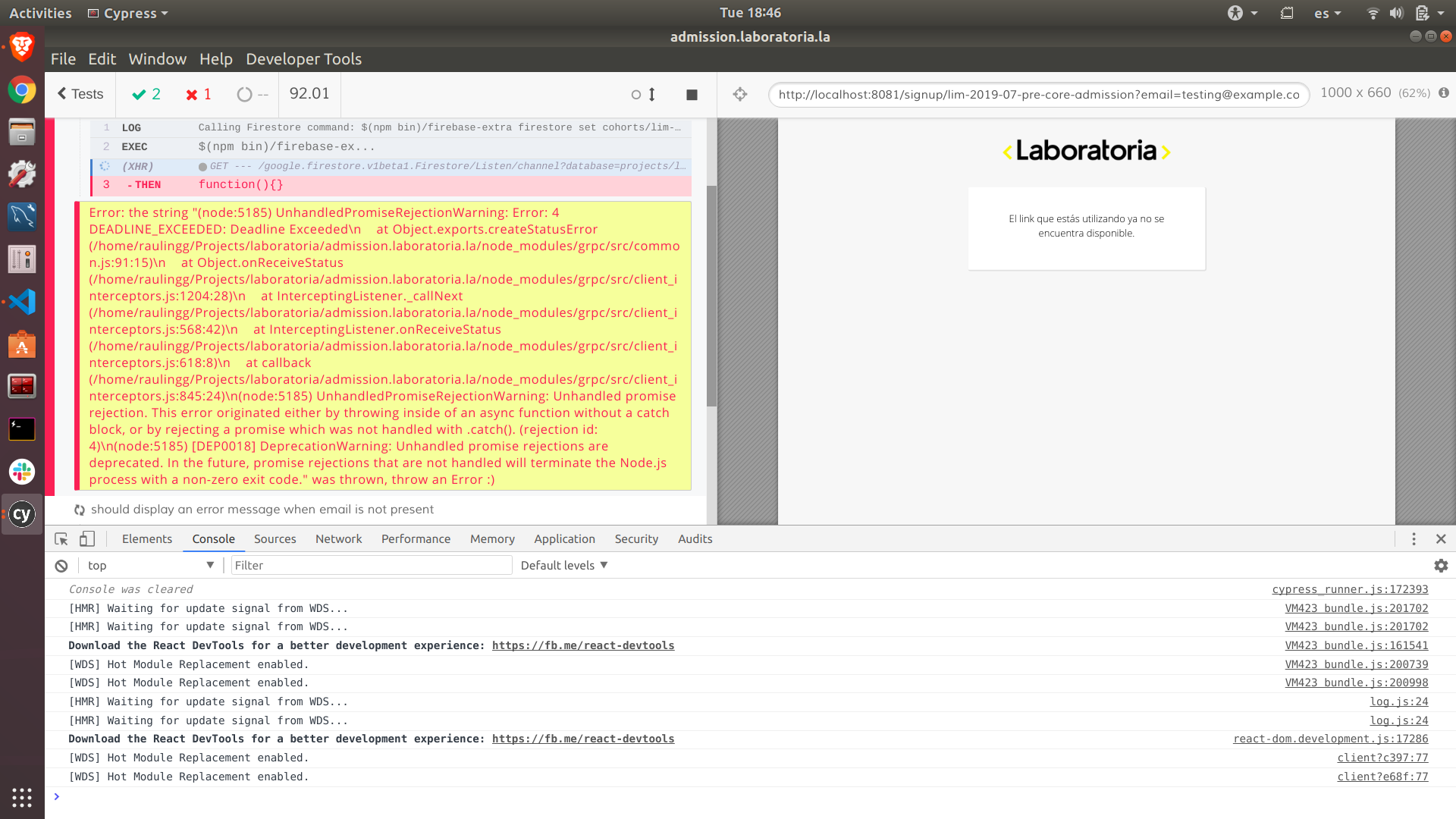
Task: Stop the running Cypress tests
Action: (x=691, y=94)
